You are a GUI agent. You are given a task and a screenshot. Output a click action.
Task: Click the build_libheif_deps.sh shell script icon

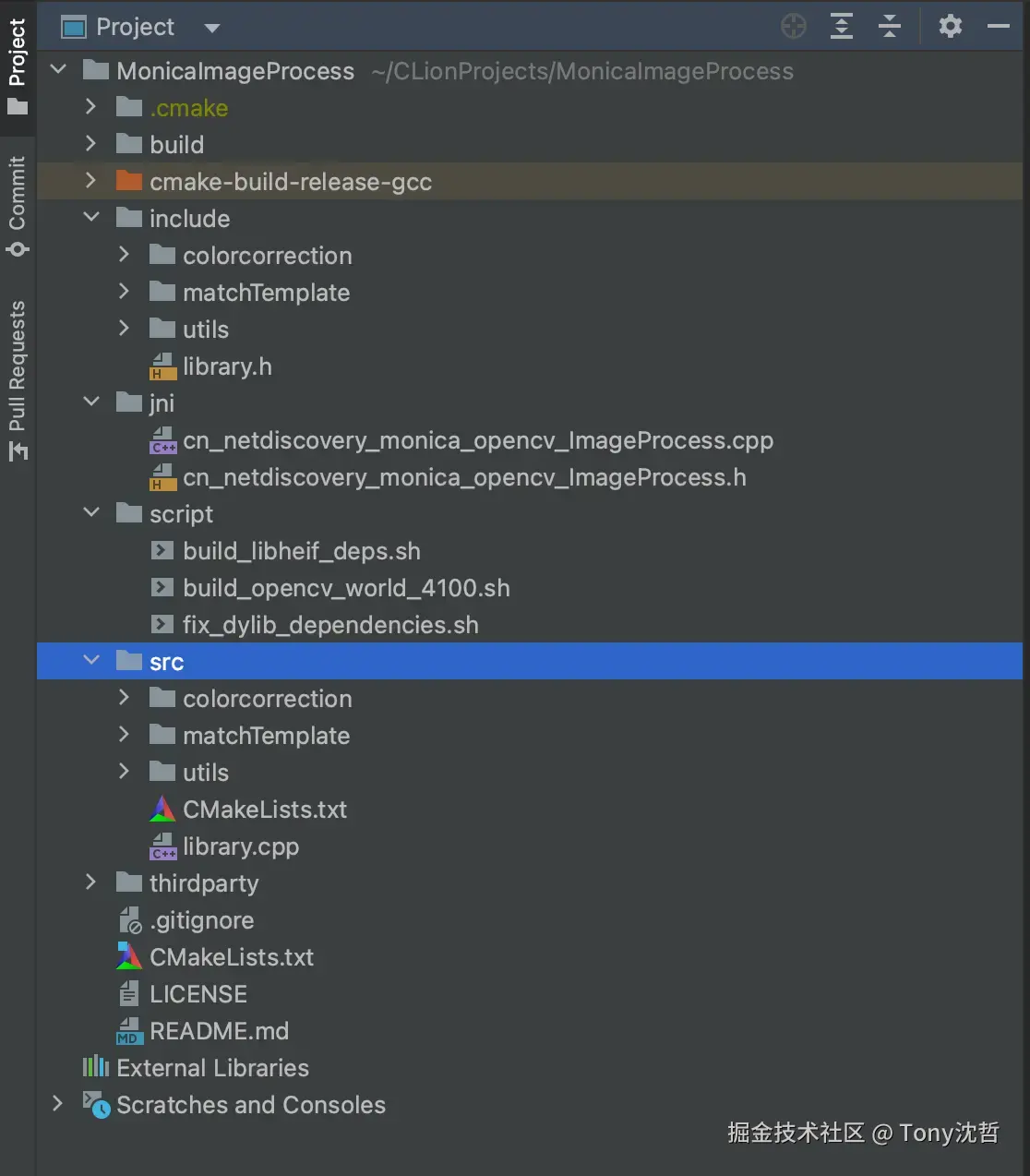tap(162, 551)
